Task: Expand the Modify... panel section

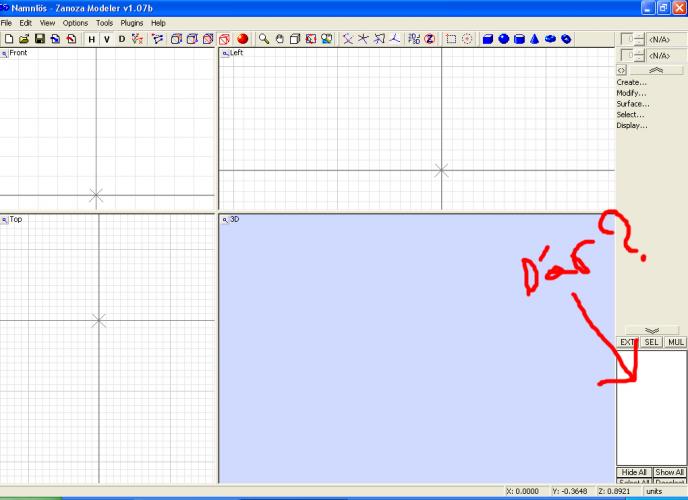Action: tap(631, 93)
